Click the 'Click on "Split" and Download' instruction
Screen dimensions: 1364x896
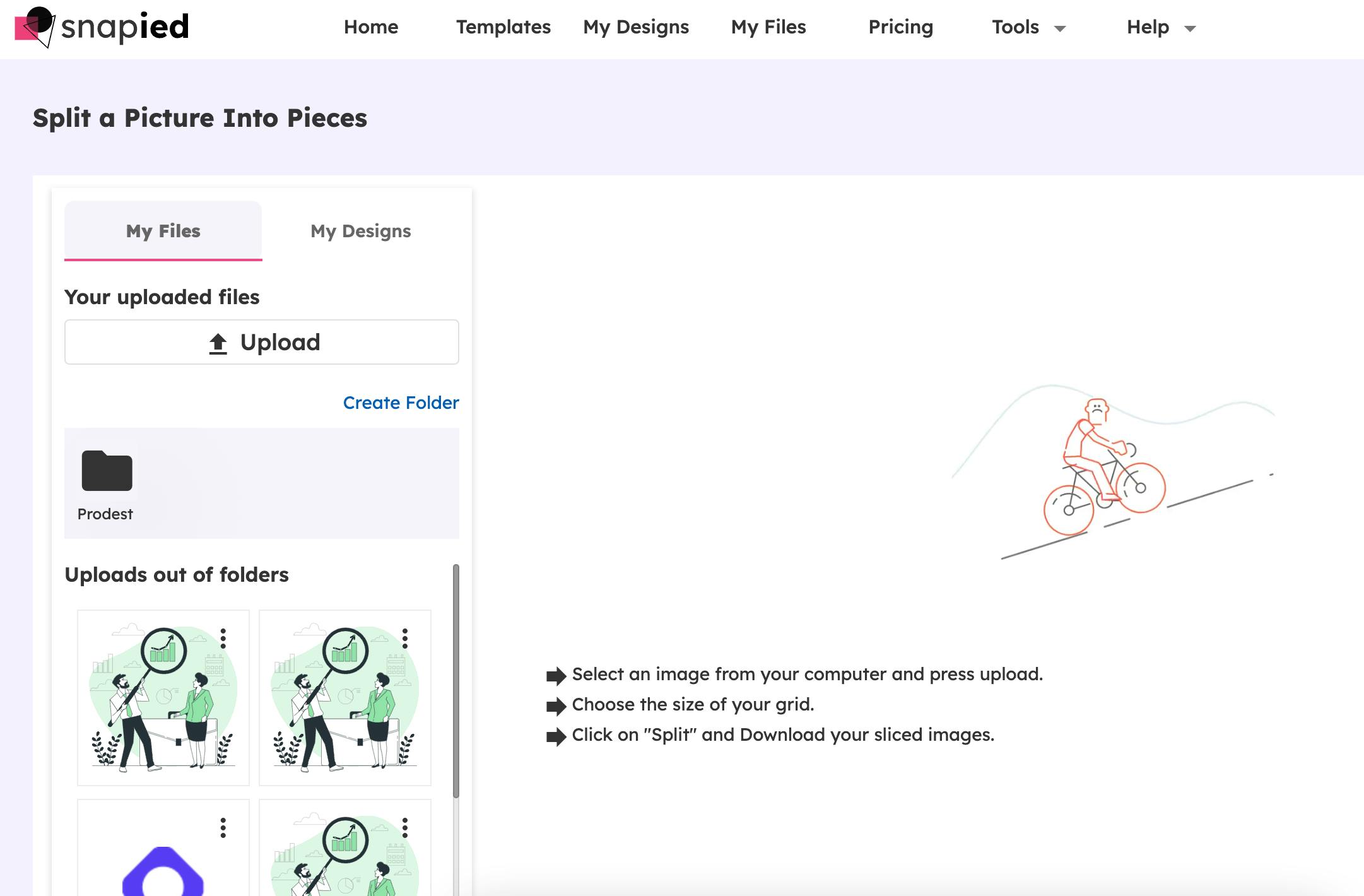(x=783, y=734)
